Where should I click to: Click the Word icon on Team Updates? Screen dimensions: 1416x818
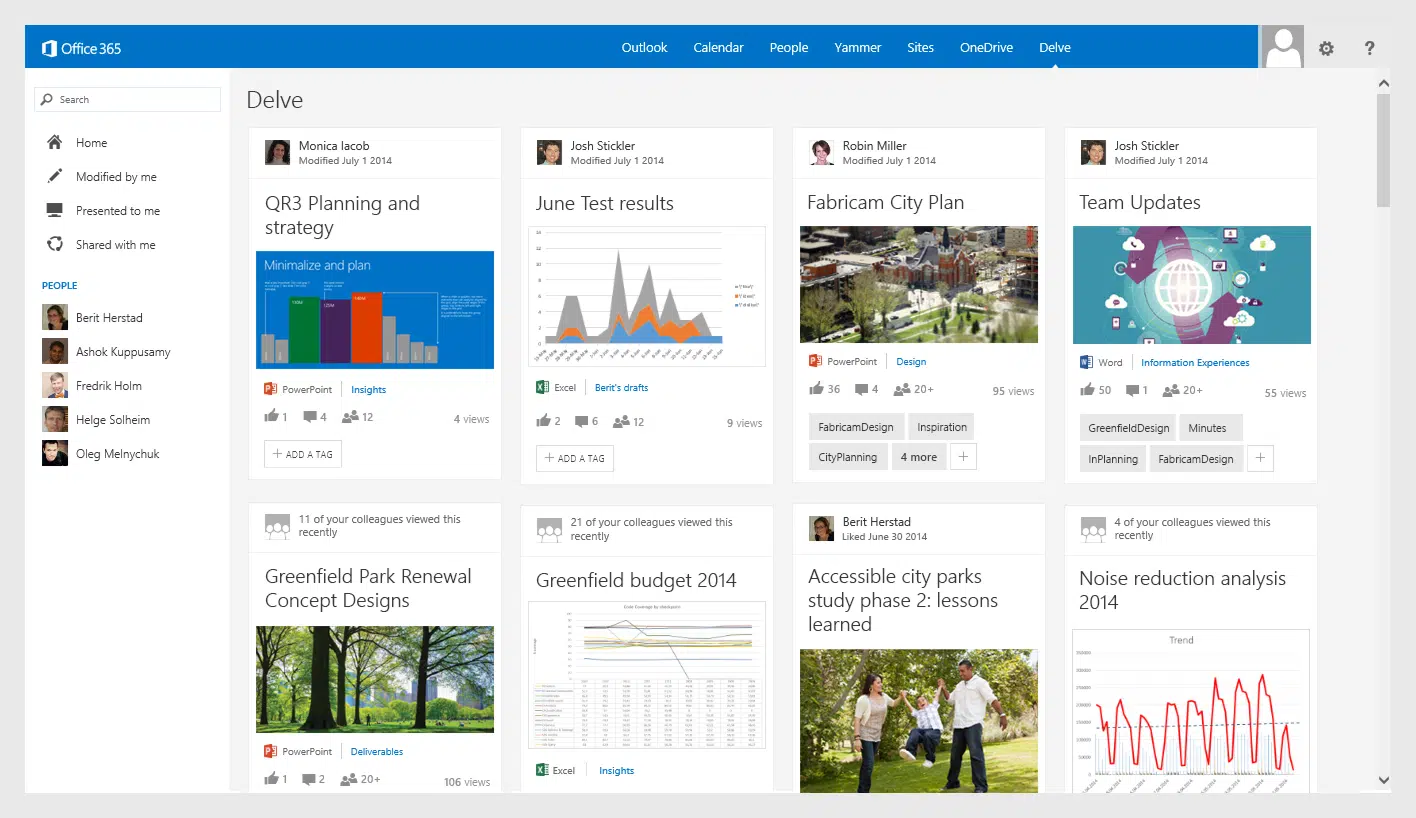click(1086, 362)
